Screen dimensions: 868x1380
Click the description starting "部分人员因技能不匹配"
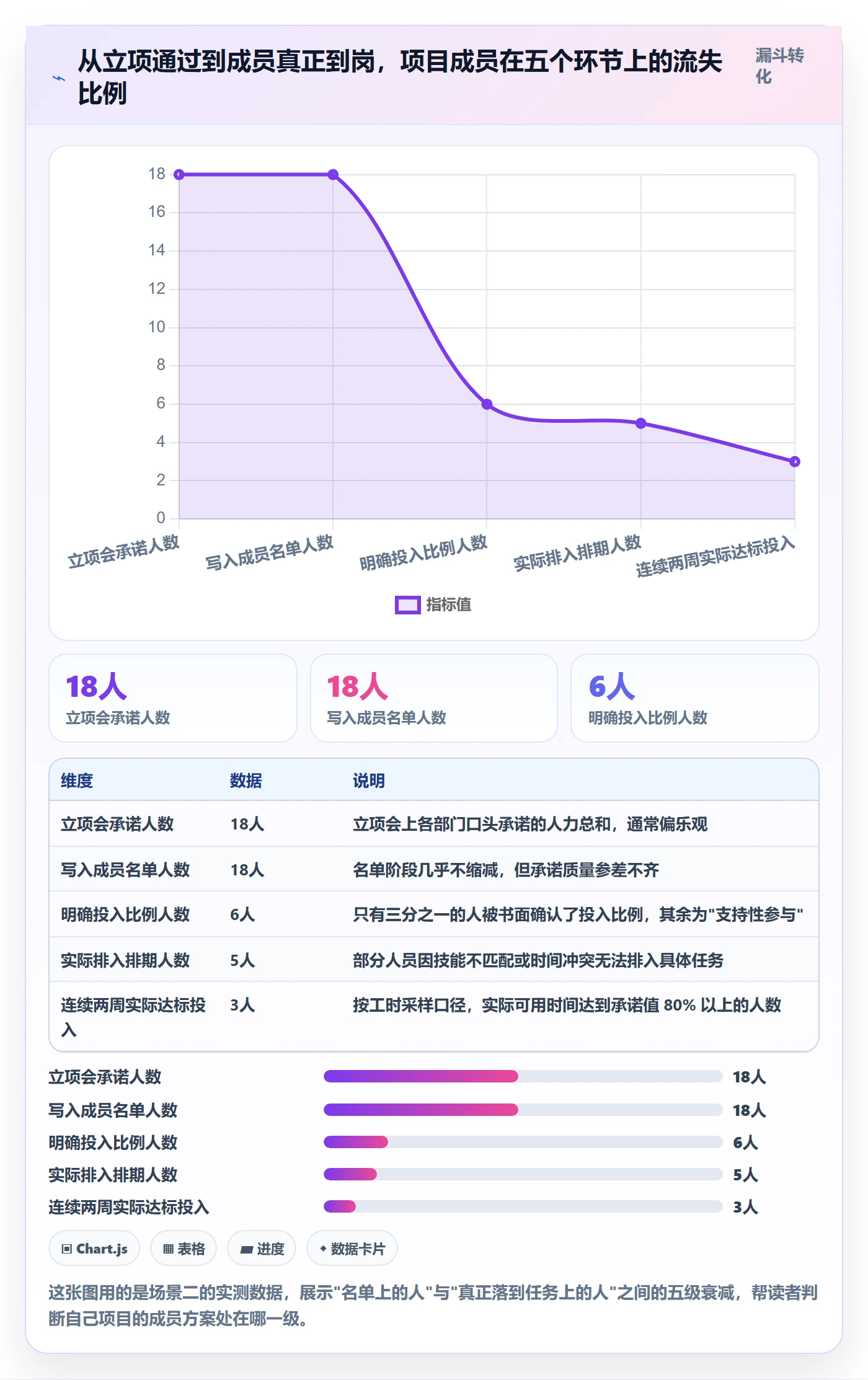point(538,960)
